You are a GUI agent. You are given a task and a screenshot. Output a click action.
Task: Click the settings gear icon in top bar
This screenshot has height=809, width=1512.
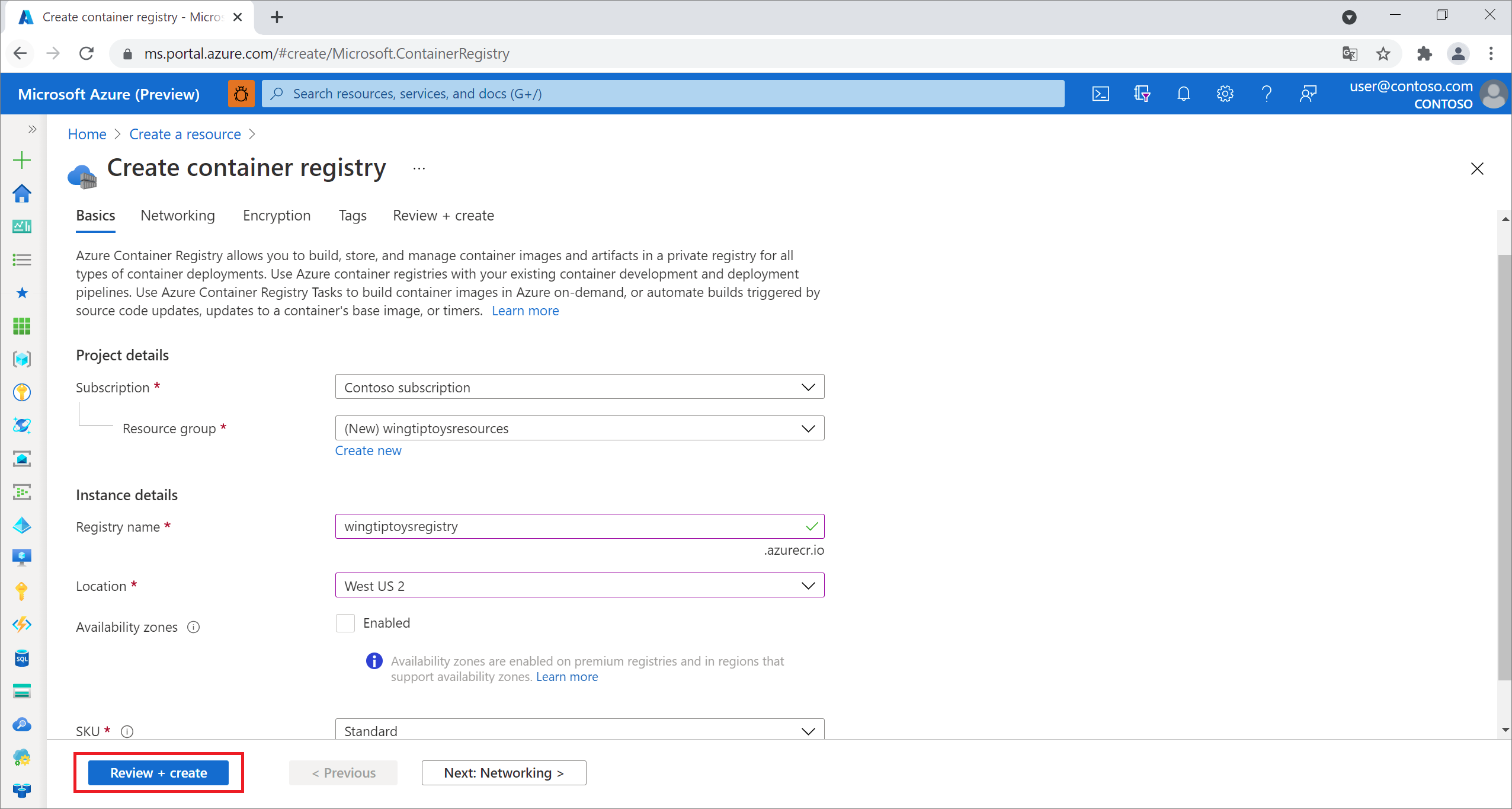coord(1224,93)
